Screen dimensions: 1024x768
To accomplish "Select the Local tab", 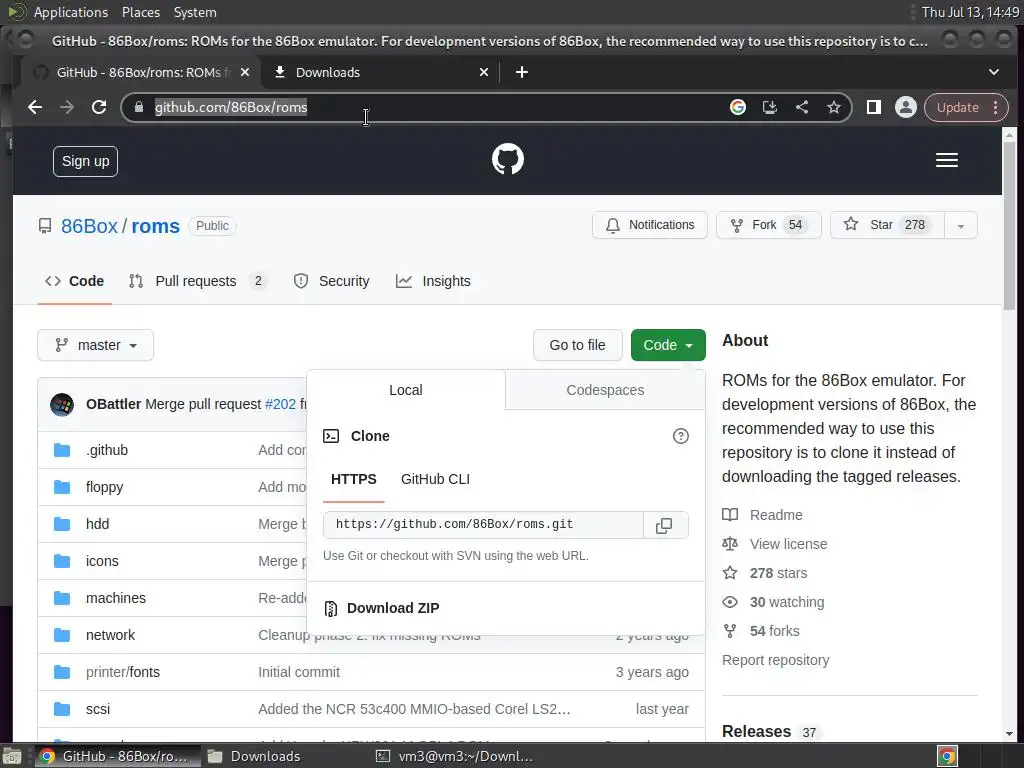I will pyautogui.click(x=406, y=390).
